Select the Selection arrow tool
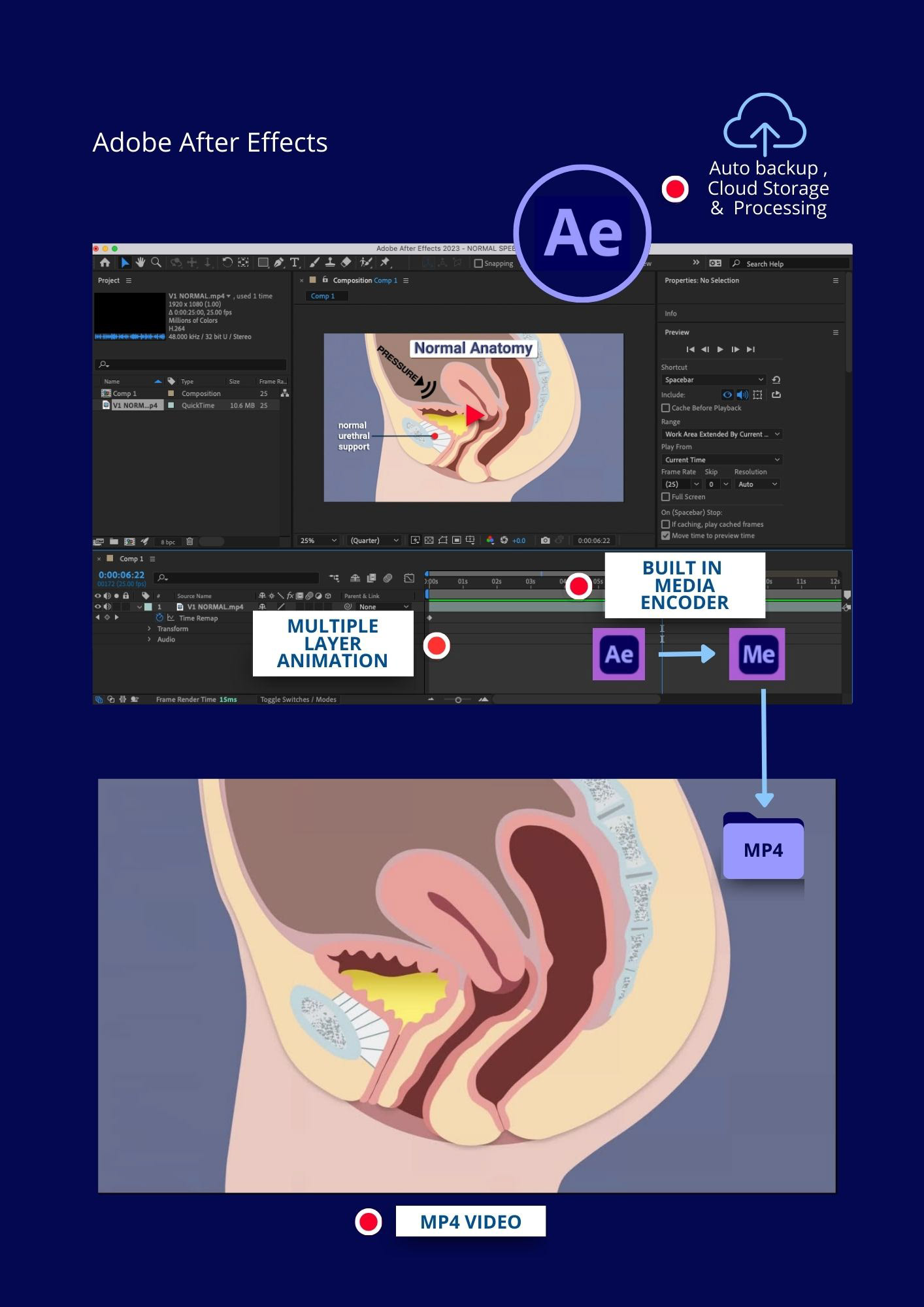This screenshot has height=1307, width=924. pos(125,263)
